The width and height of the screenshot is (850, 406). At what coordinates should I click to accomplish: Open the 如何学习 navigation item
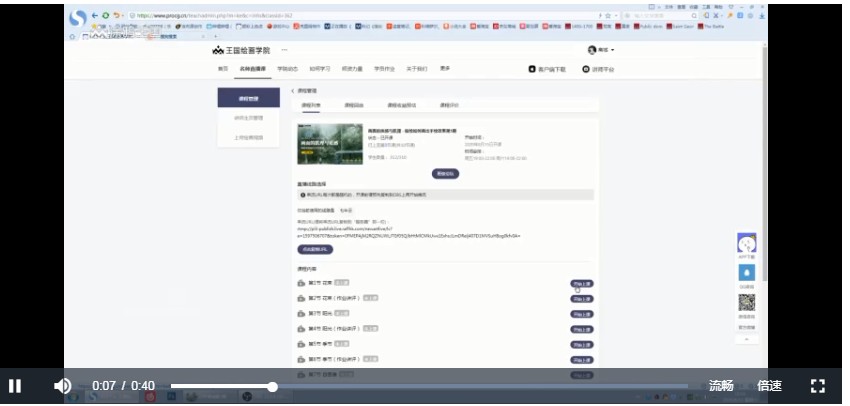320,69
